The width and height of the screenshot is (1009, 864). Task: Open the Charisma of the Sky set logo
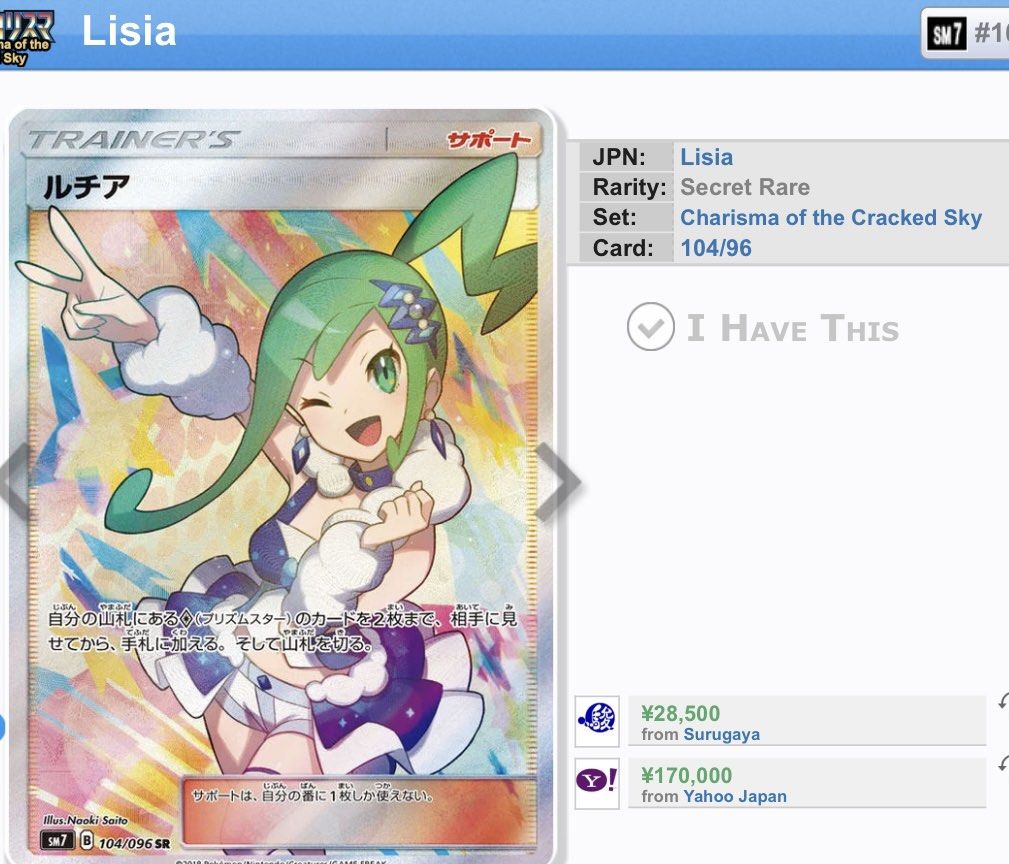[x=26, y=37]
